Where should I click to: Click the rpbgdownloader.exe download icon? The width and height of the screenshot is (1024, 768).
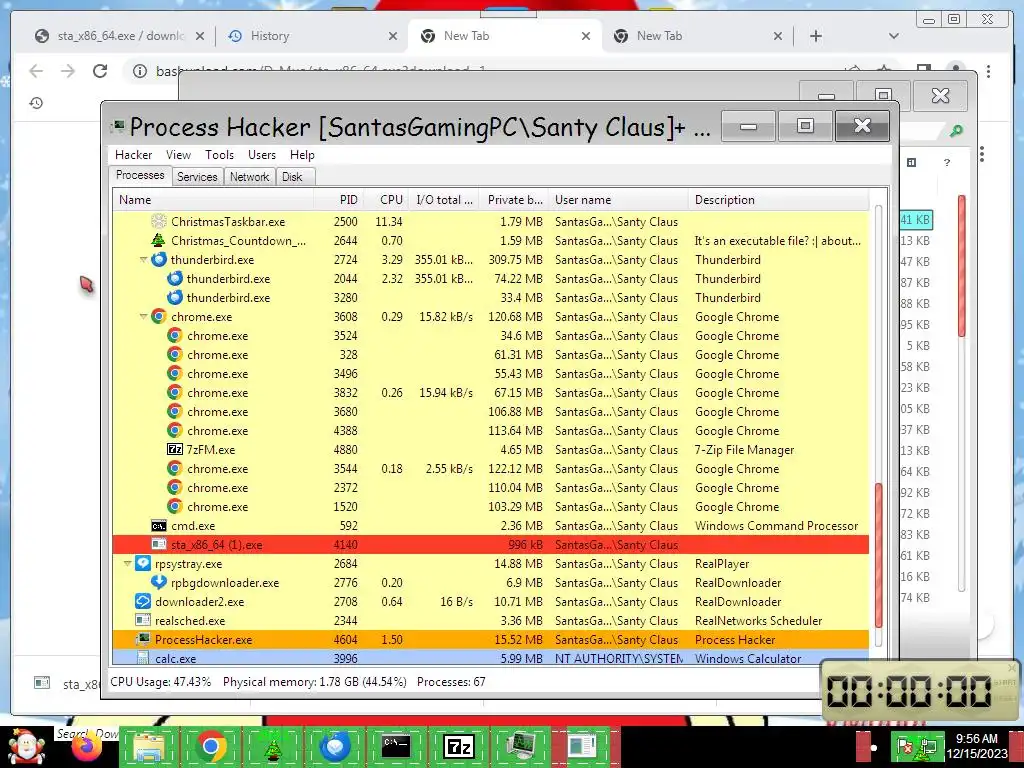[159, 582]
